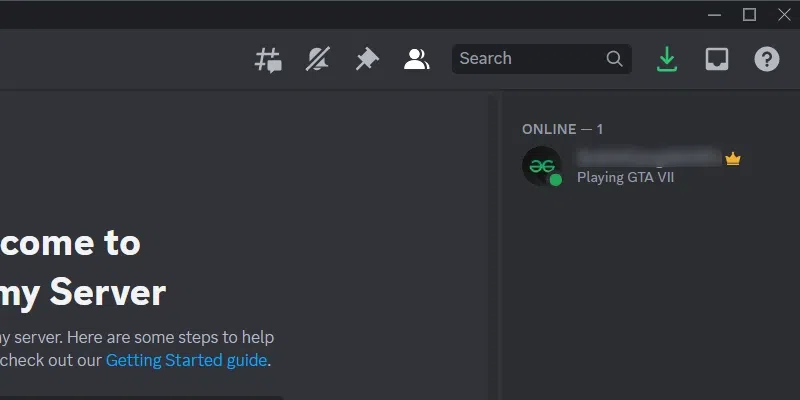Click the green online status dot

click(x=556, y=180)
